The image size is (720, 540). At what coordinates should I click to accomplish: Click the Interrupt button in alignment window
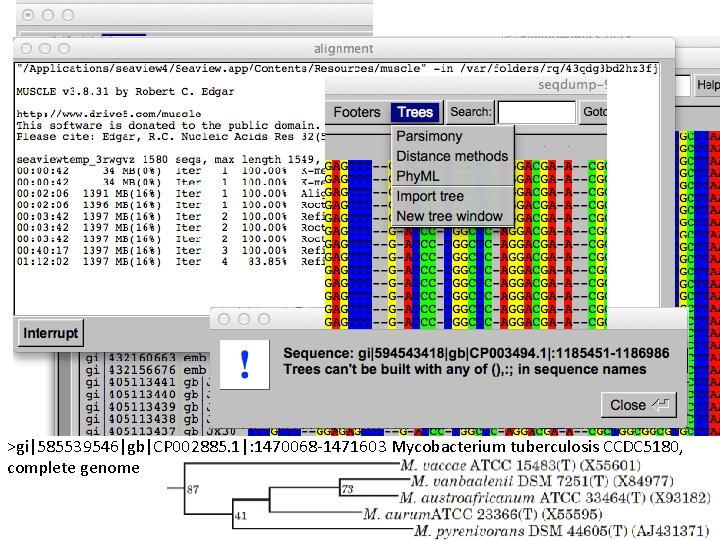pyautogui.click(x=51, y=333)
